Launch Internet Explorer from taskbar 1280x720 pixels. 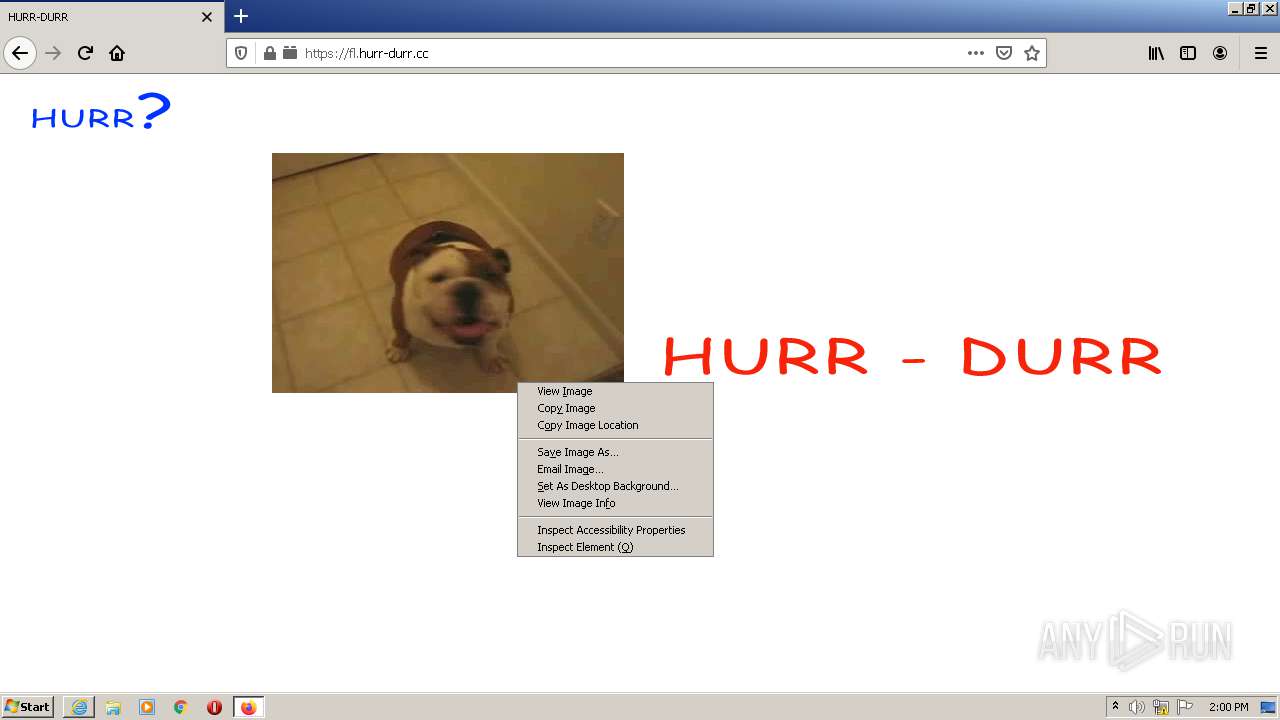point(79,707)
